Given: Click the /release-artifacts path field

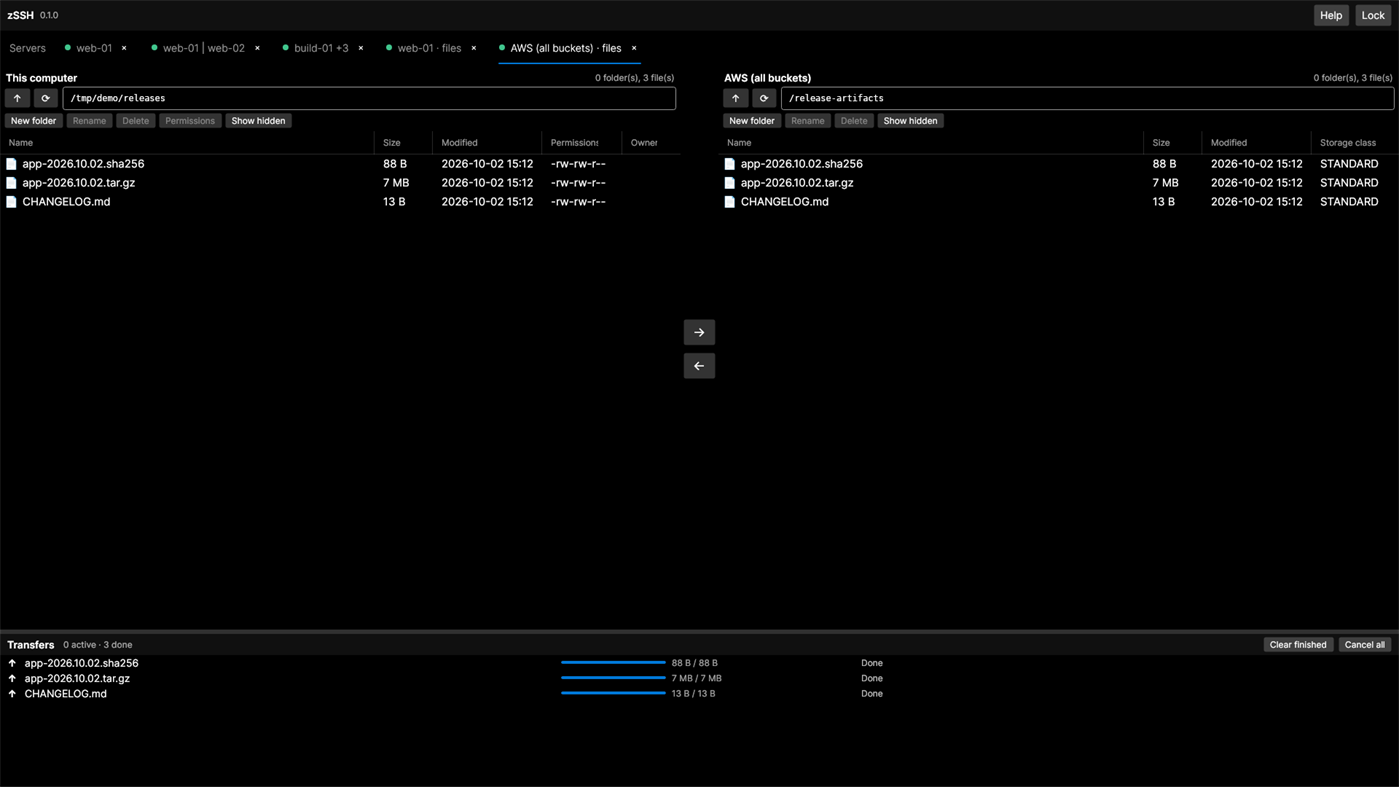Looking at the screenshot, I should click(x=1087, y=98).
